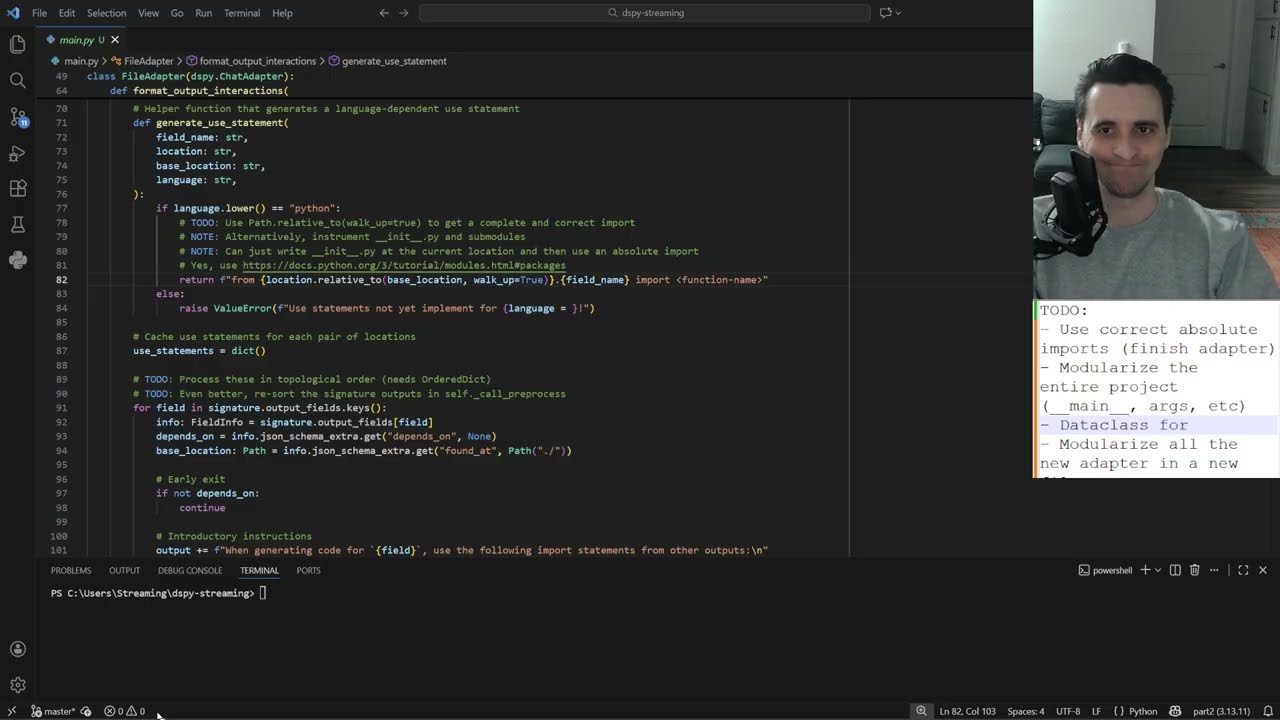Image resolution: width=1280 pixels, height=720 pixels.
Task: Open Source Control view with 11 changes
Action: point(17,117)
